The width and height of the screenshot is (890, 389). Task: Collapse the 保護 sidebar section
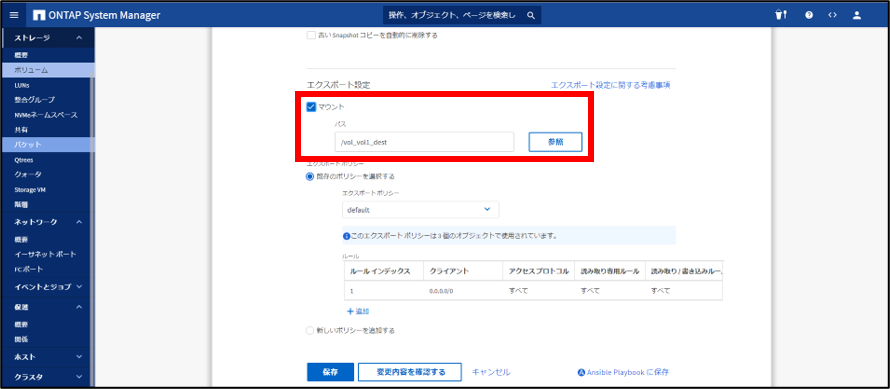click(x=79, y=307)
